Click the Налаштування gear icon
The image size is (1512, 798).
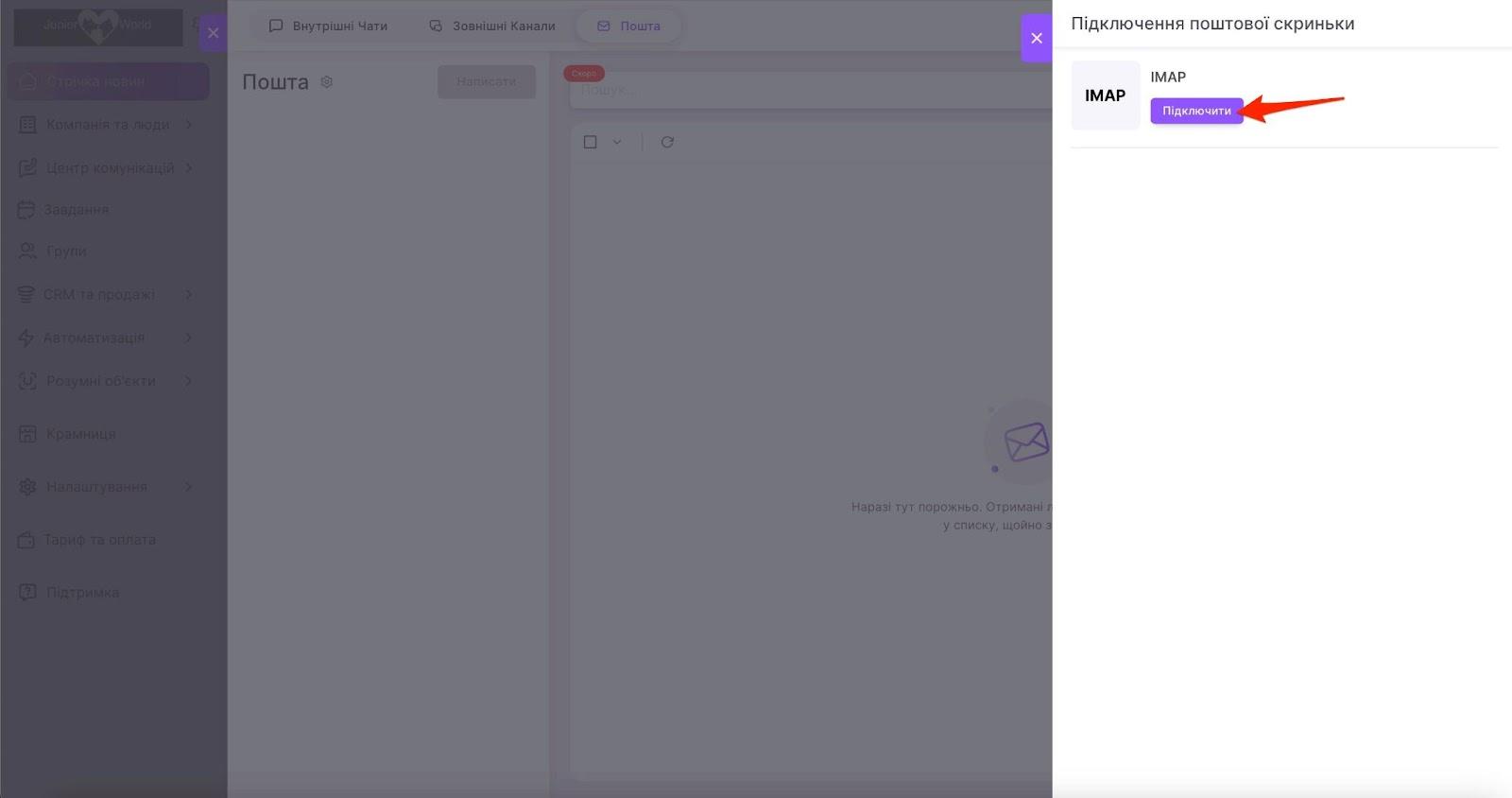[x=28, y=487]
